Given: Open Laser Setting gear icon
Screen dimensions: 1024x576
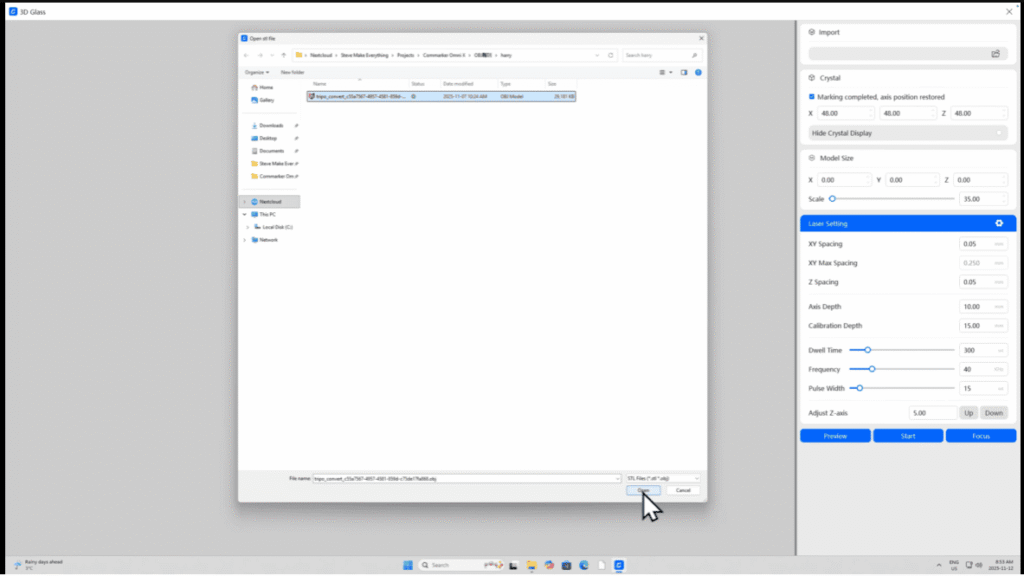Looking at the screenshot, I should 999,223.
